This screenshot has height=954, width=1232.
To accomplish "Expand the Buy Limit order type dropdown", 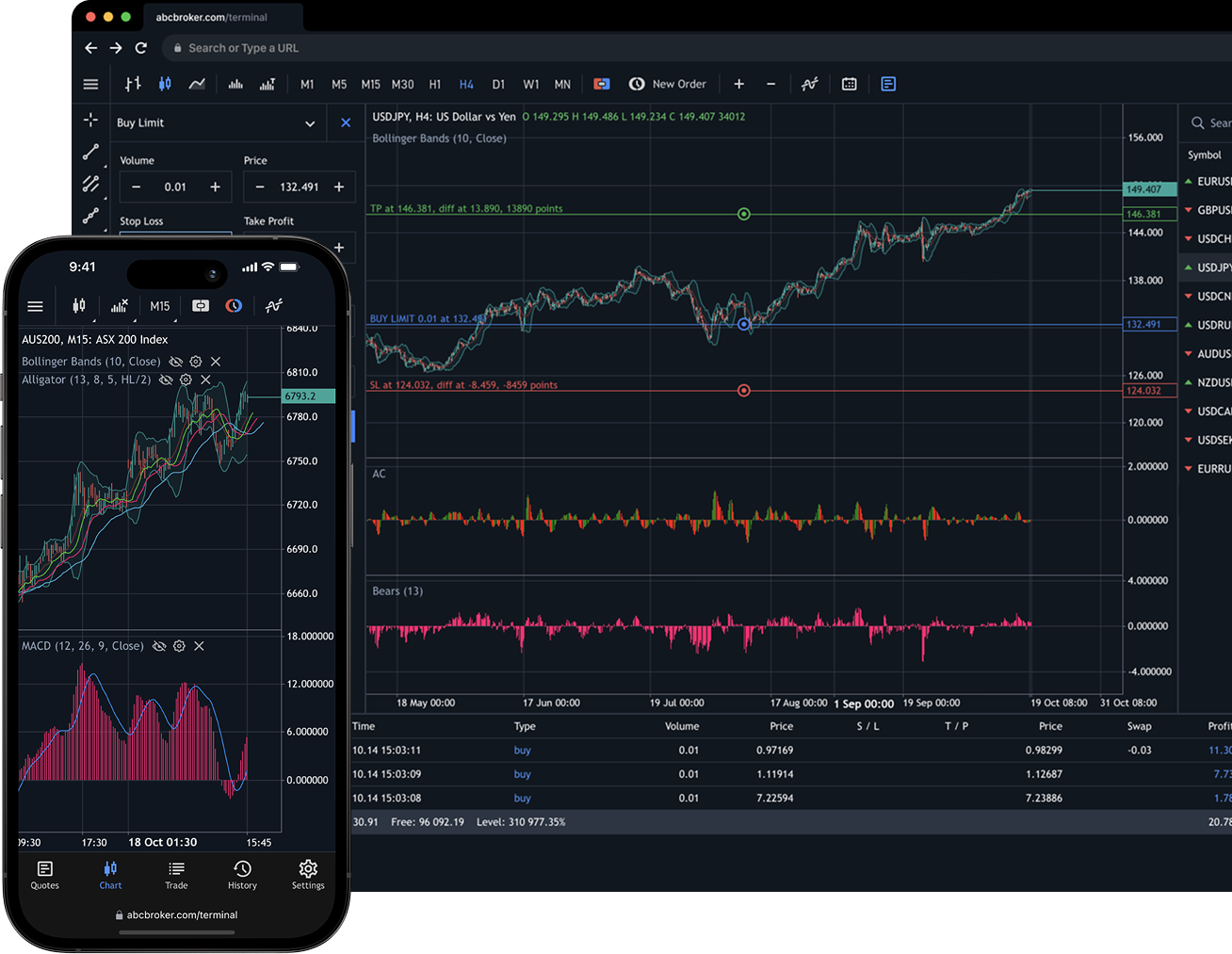I will point(310,123).
